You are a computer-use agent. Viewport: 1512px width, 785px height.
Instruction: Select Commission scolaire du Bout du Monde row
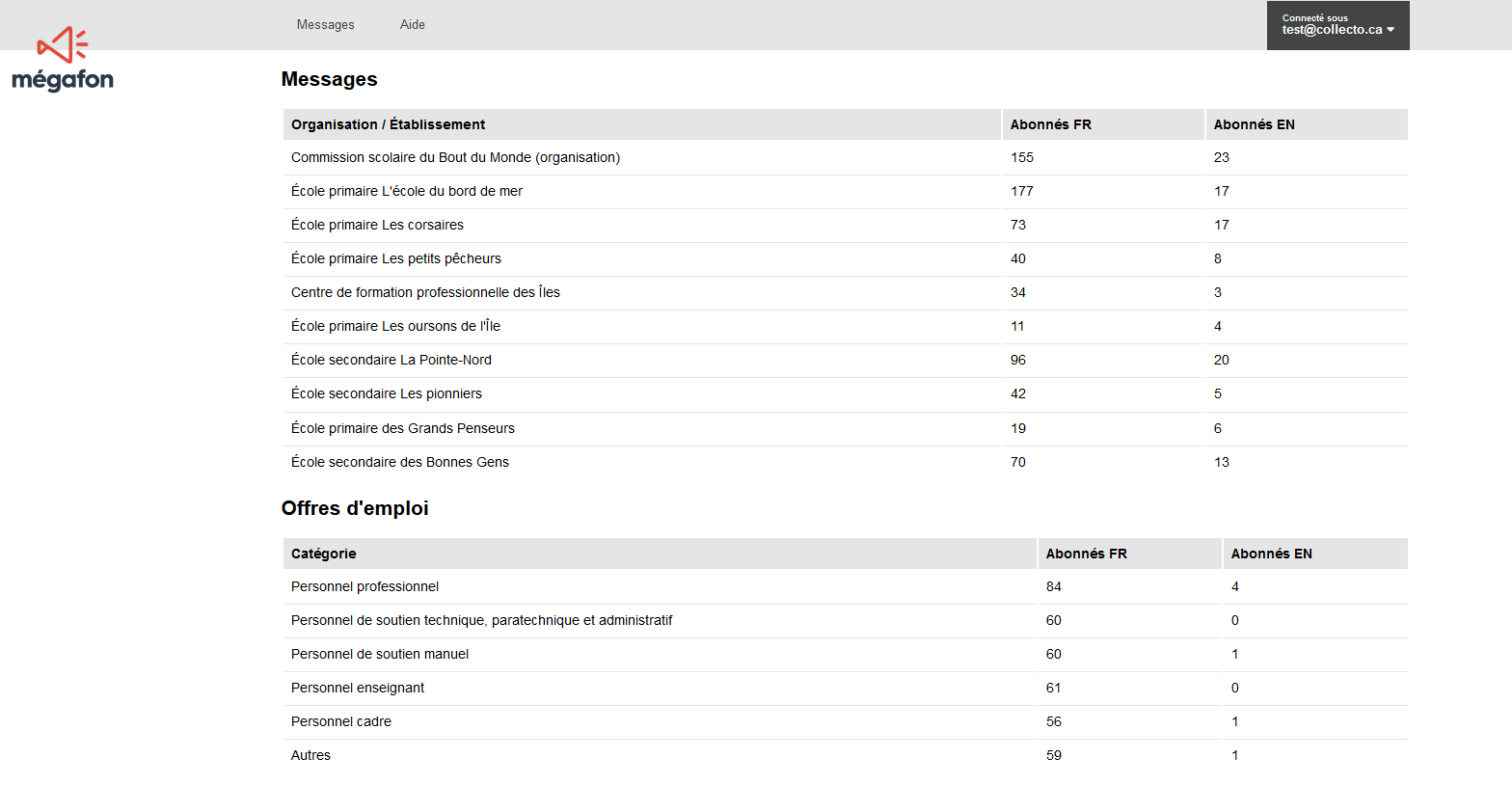(x=846, y=157)
